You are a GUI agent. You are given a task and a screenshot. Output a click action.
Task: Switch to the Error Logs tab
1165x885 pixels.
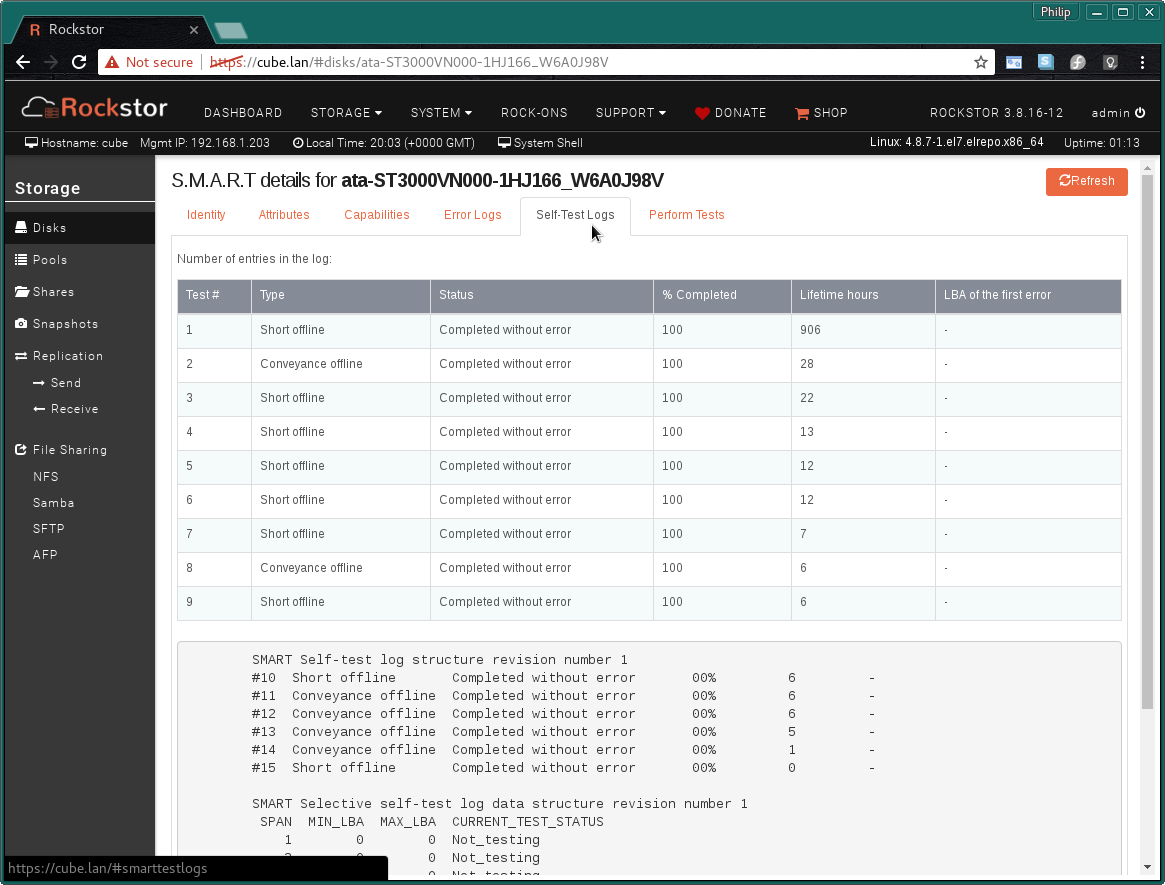coord(473,215)
